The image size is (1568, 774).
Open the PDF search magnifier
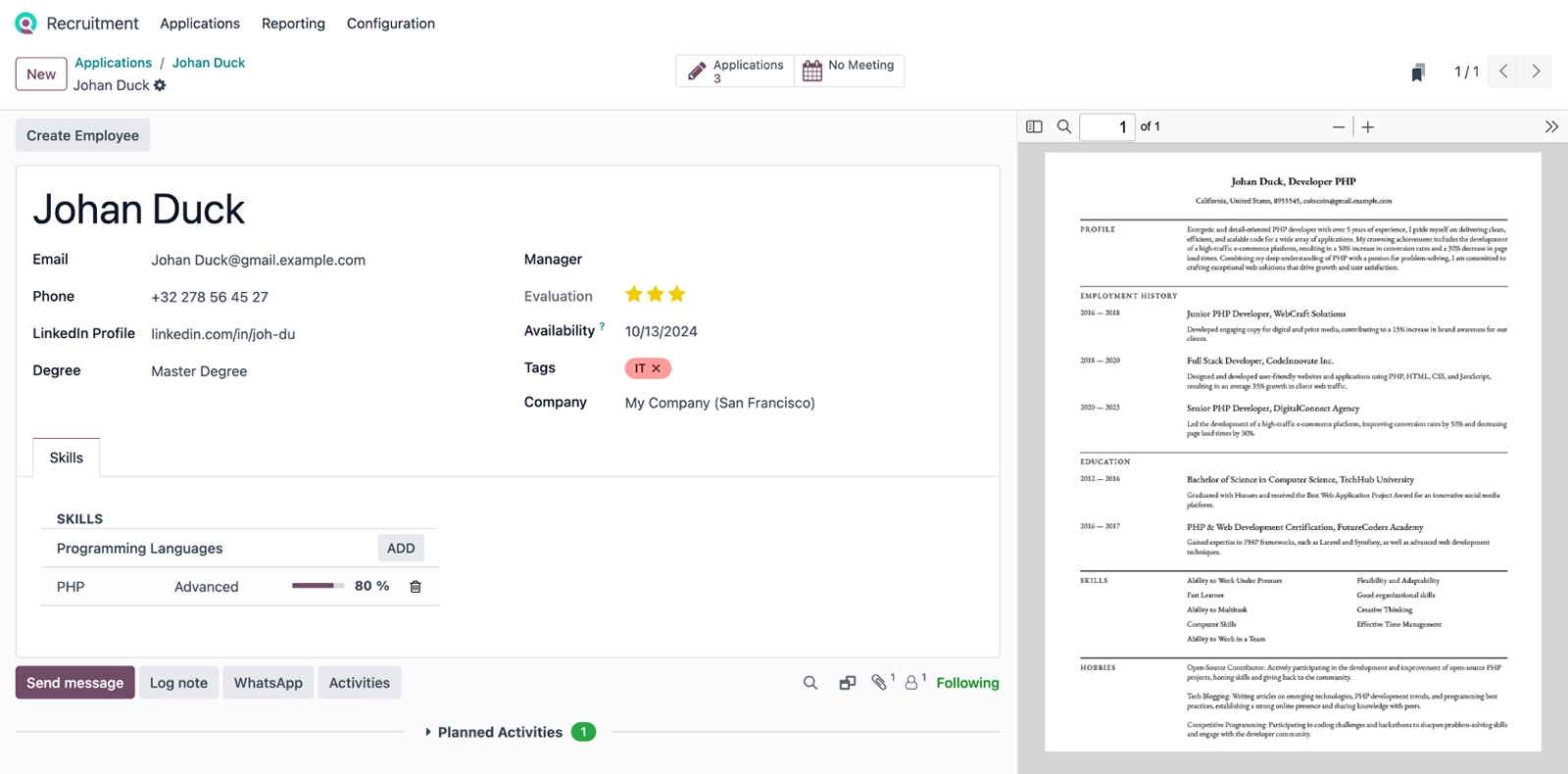[1064, 126]
